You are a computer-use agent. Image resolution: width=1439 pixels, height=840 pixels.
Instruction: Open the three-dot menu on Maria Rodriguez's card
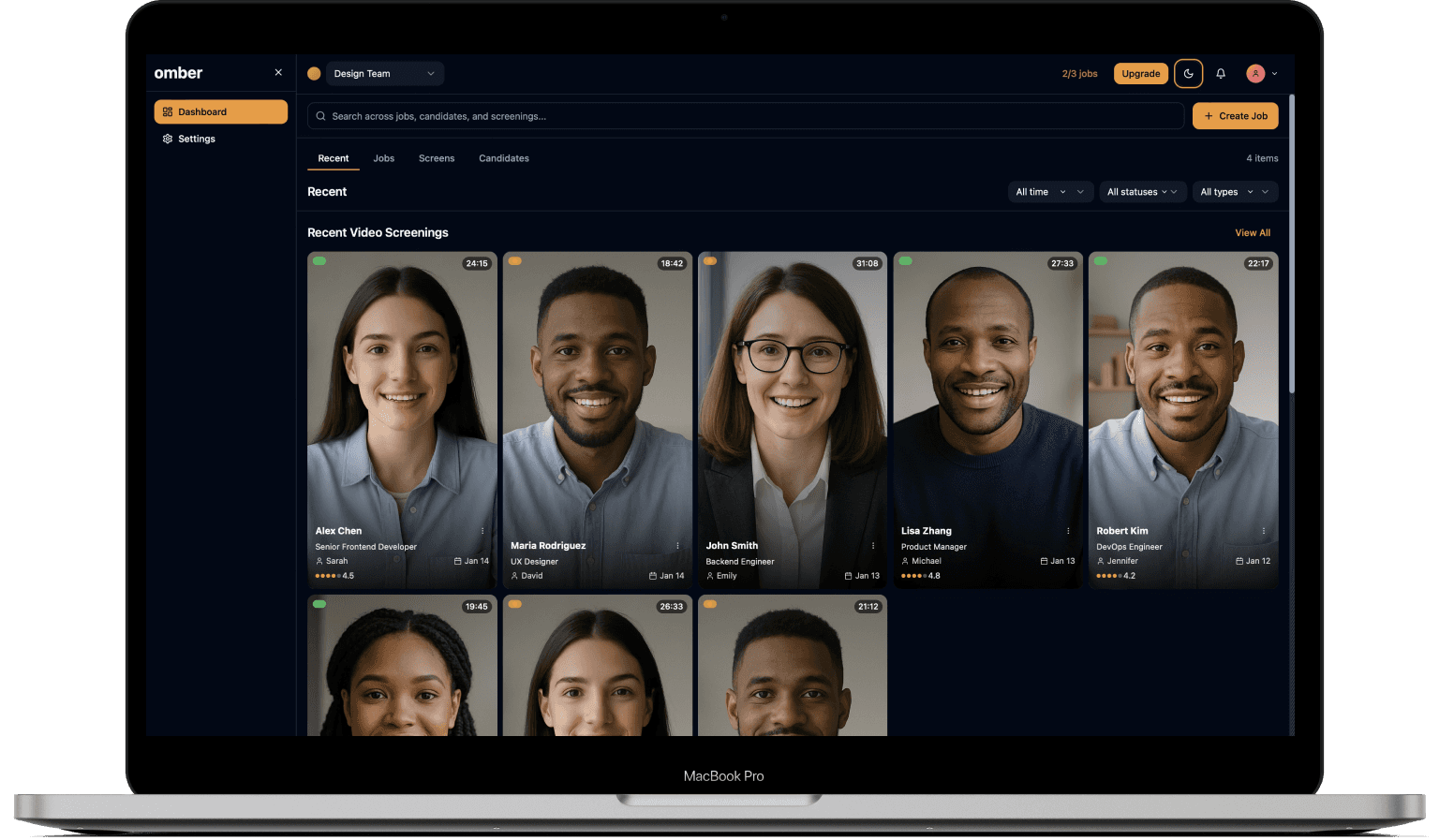[677, 546]
